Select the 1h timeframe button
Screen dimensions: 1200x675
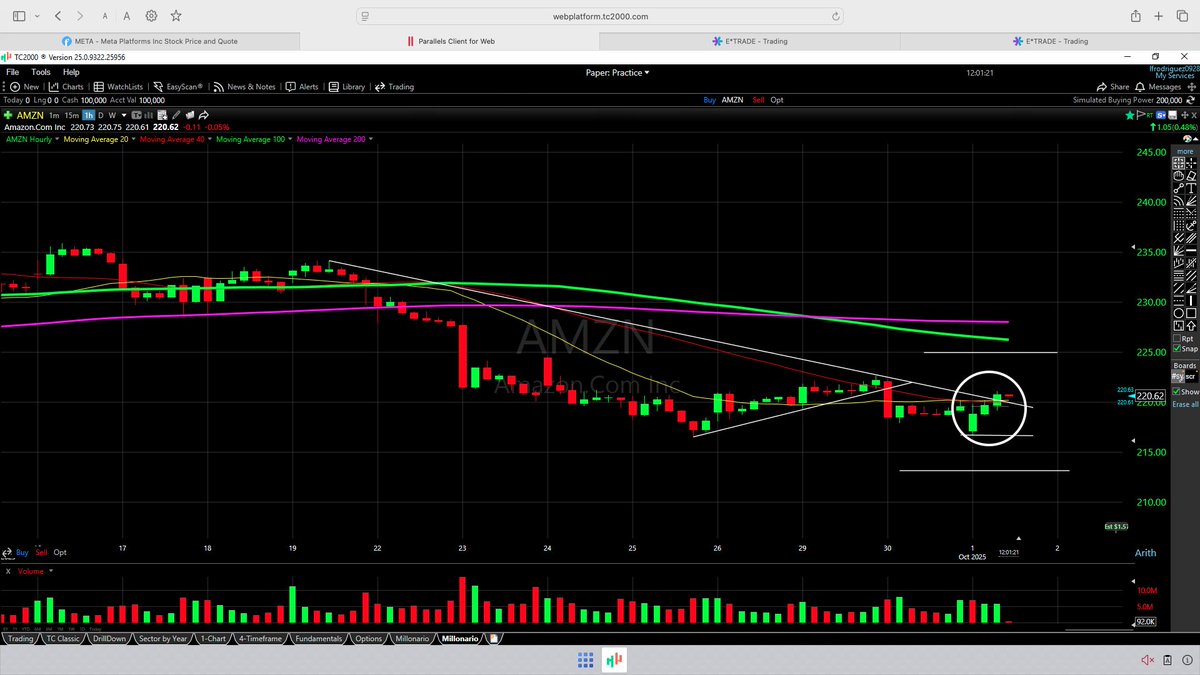point(89,115)
